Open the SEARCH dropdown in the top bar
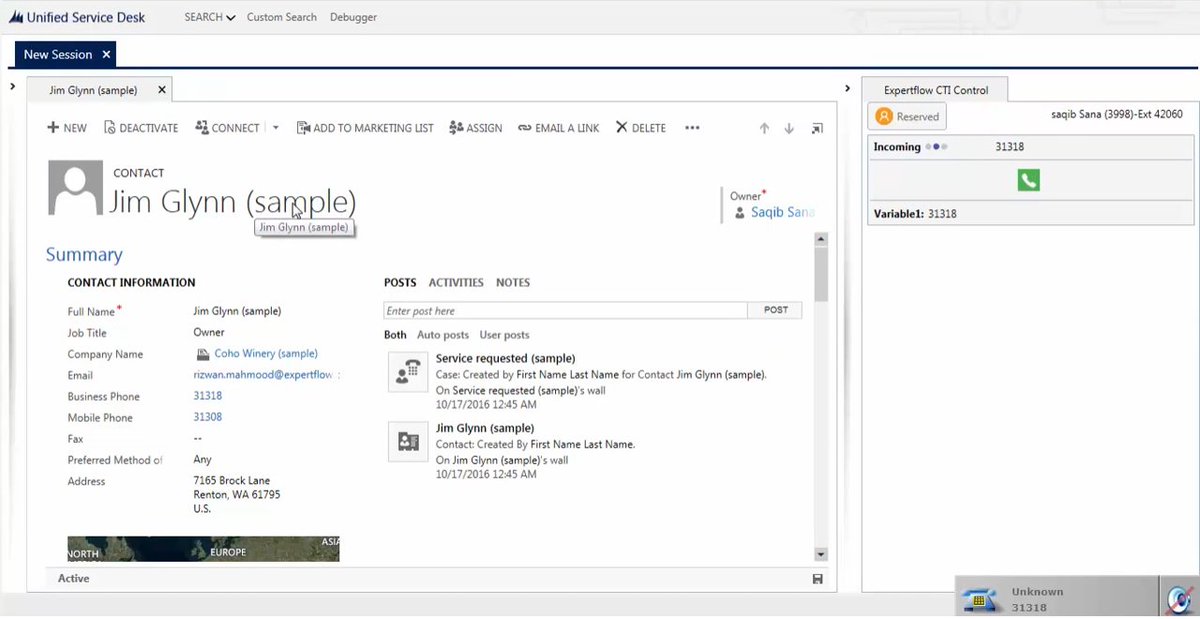This screenshot has width=1200, height=619. [209, 16]
